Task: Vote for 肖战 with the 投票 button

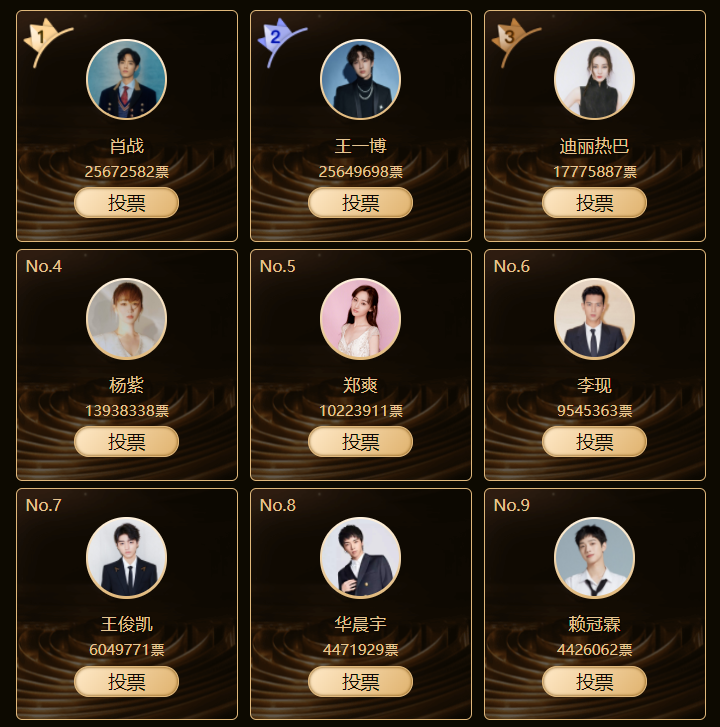Action: coord(127,203)
